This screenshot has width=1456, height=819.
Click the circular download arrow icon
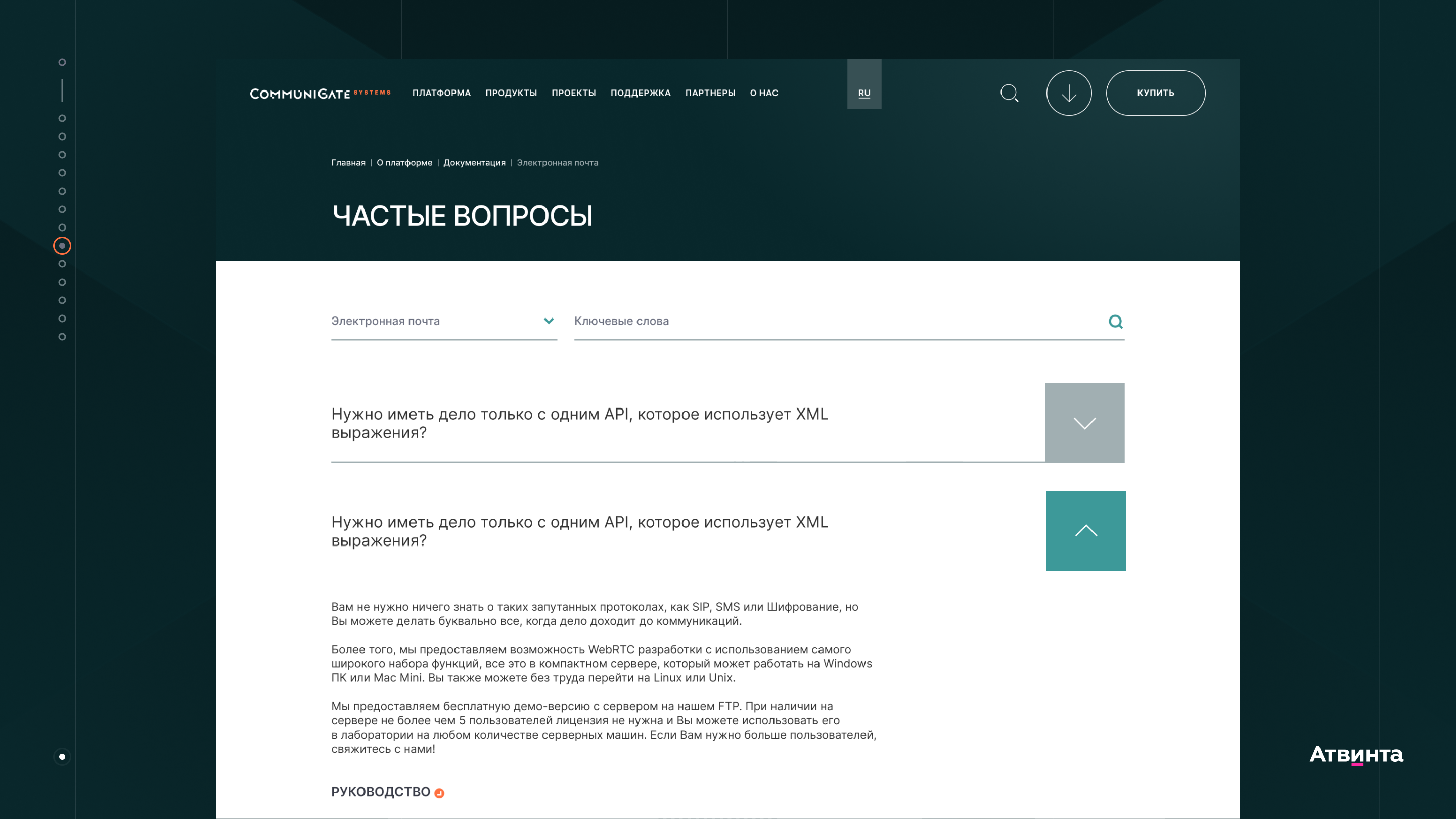pos(1068,93)
